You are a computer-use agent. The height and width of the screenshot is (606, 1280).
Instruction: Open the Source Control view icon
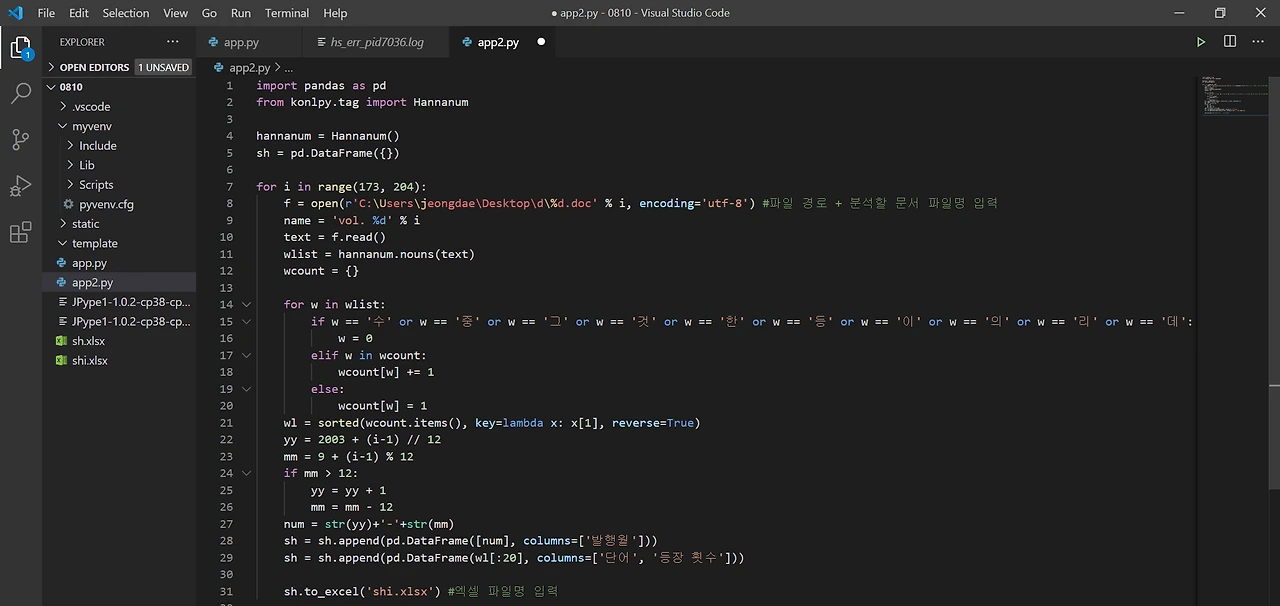tap(20, 140)
